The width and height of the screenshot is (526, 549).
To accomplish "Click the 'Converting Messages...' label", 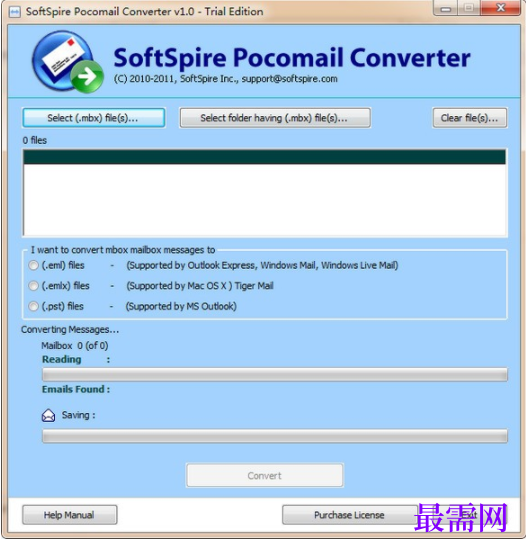I will (70, 330).
